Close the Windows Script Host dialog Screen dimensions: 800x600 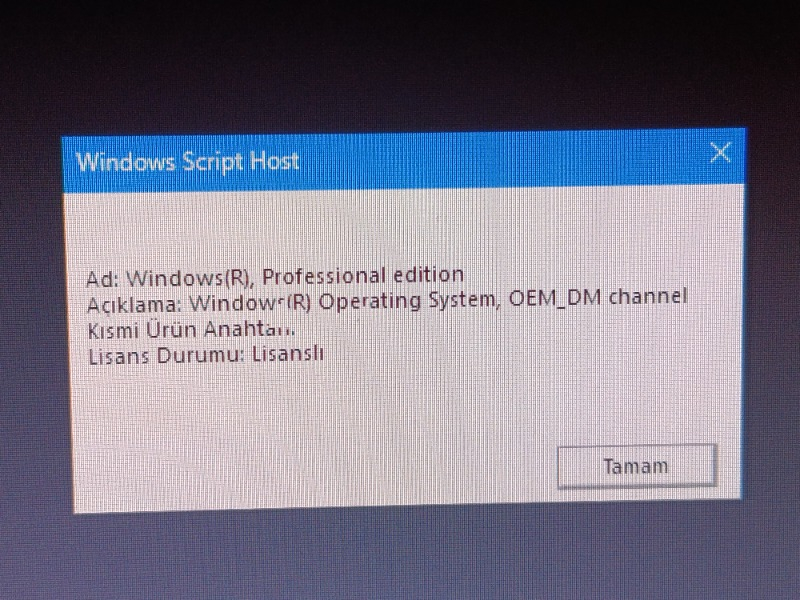[x=720, y=153]
